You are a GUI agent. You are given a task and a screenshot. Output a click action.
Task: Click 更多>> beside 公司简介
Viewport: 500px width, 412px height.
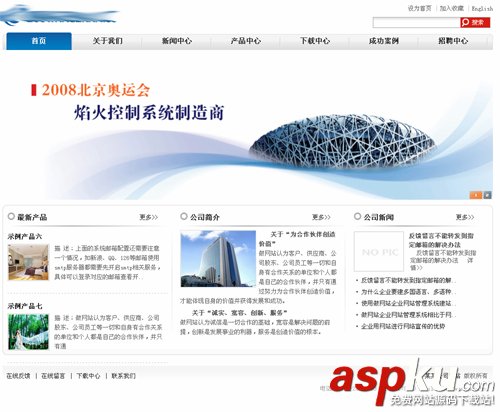coord(321,217)
